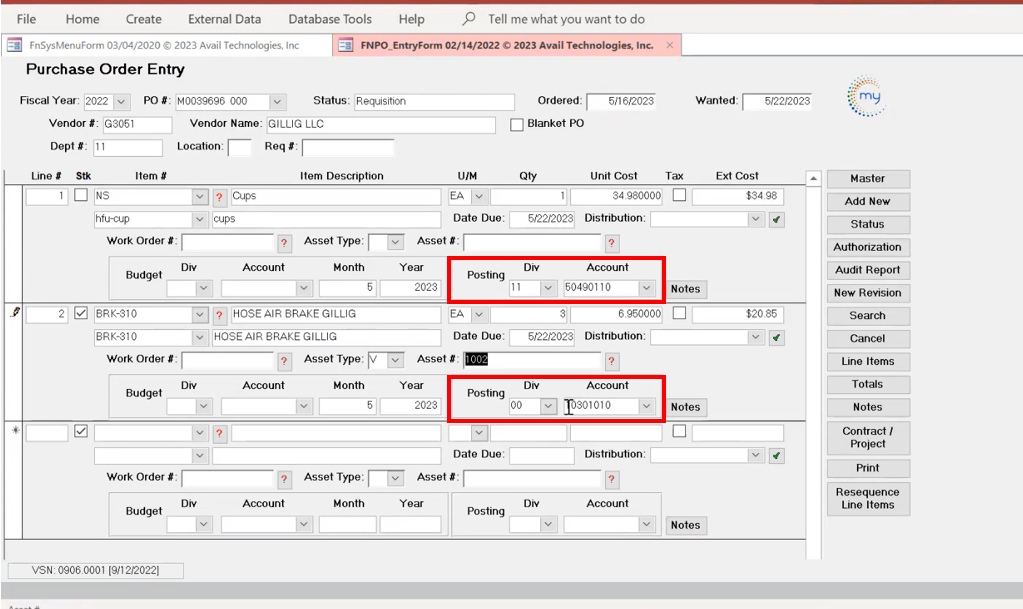Click the red question mark beside line 2 Asset # 1002
The width and height of the screenshot is (1023, 609).
pyautogui.click(x=612, y=360)
